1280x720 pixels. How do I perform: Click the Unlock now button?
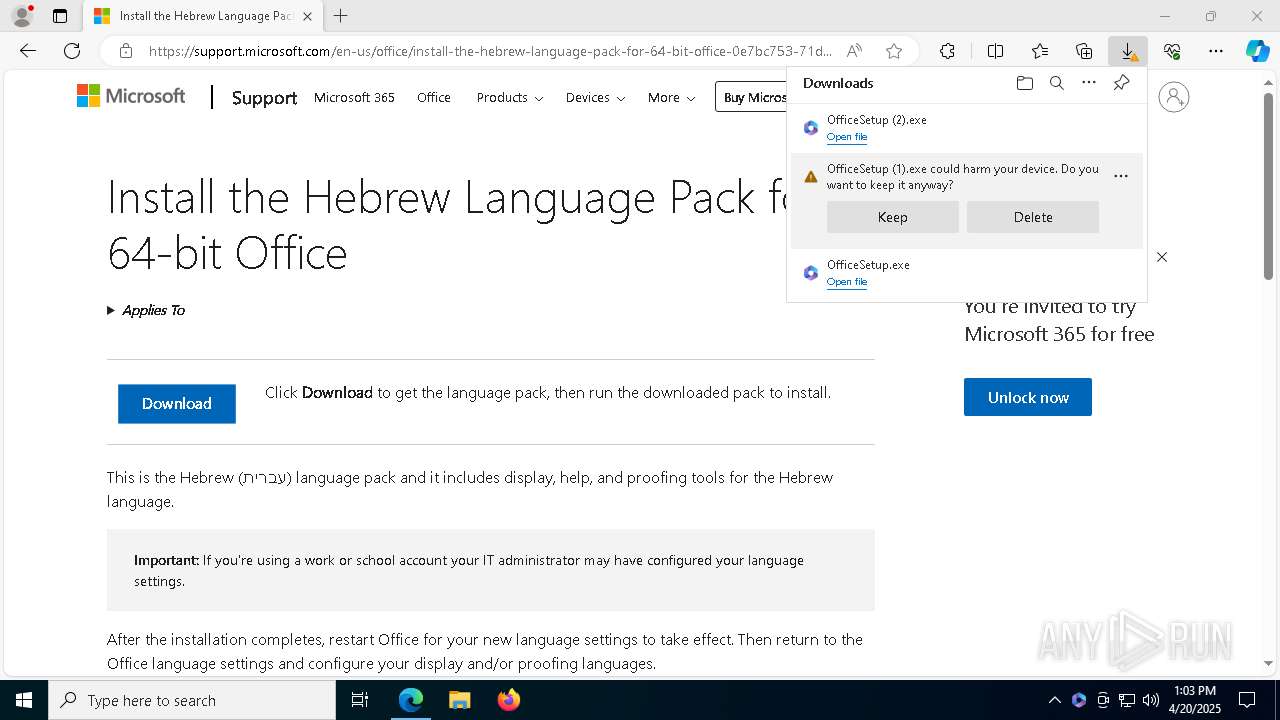[x=1028, y=397]
